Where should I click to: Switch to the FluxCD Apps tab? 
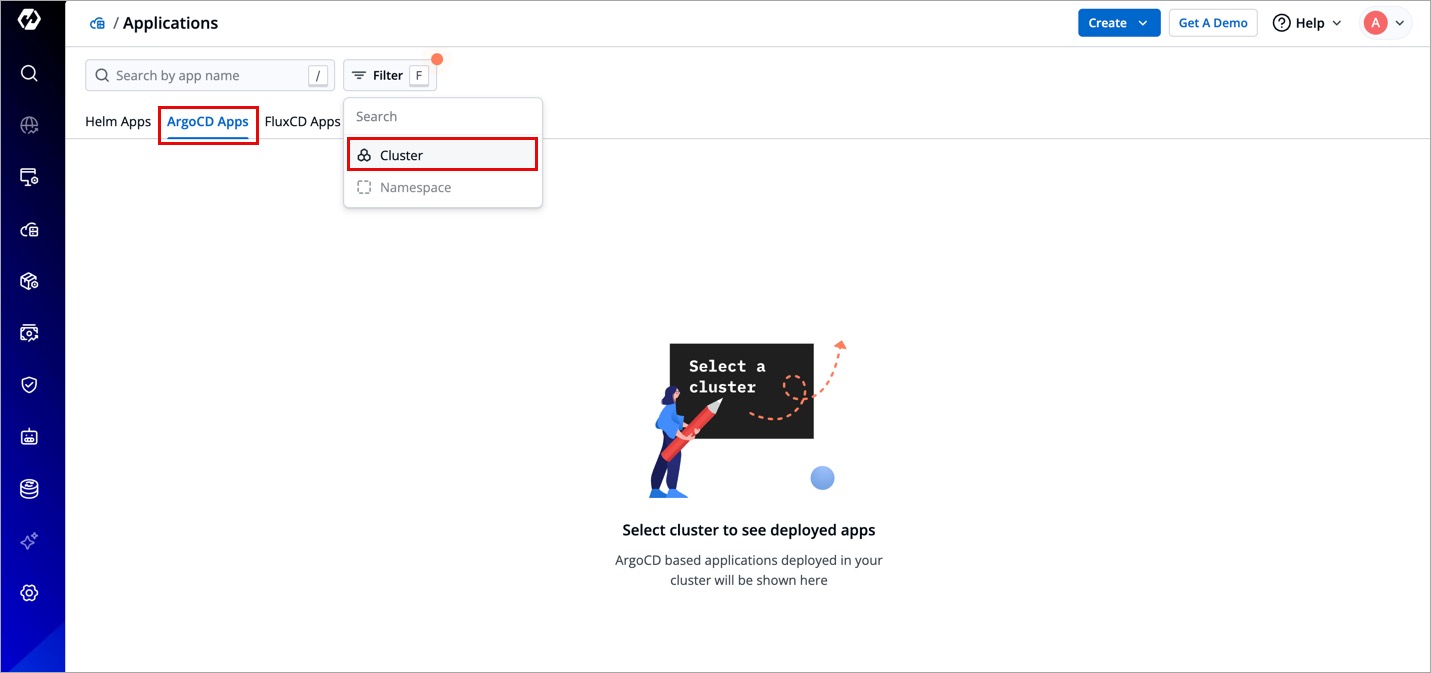(x=302, y=122)
